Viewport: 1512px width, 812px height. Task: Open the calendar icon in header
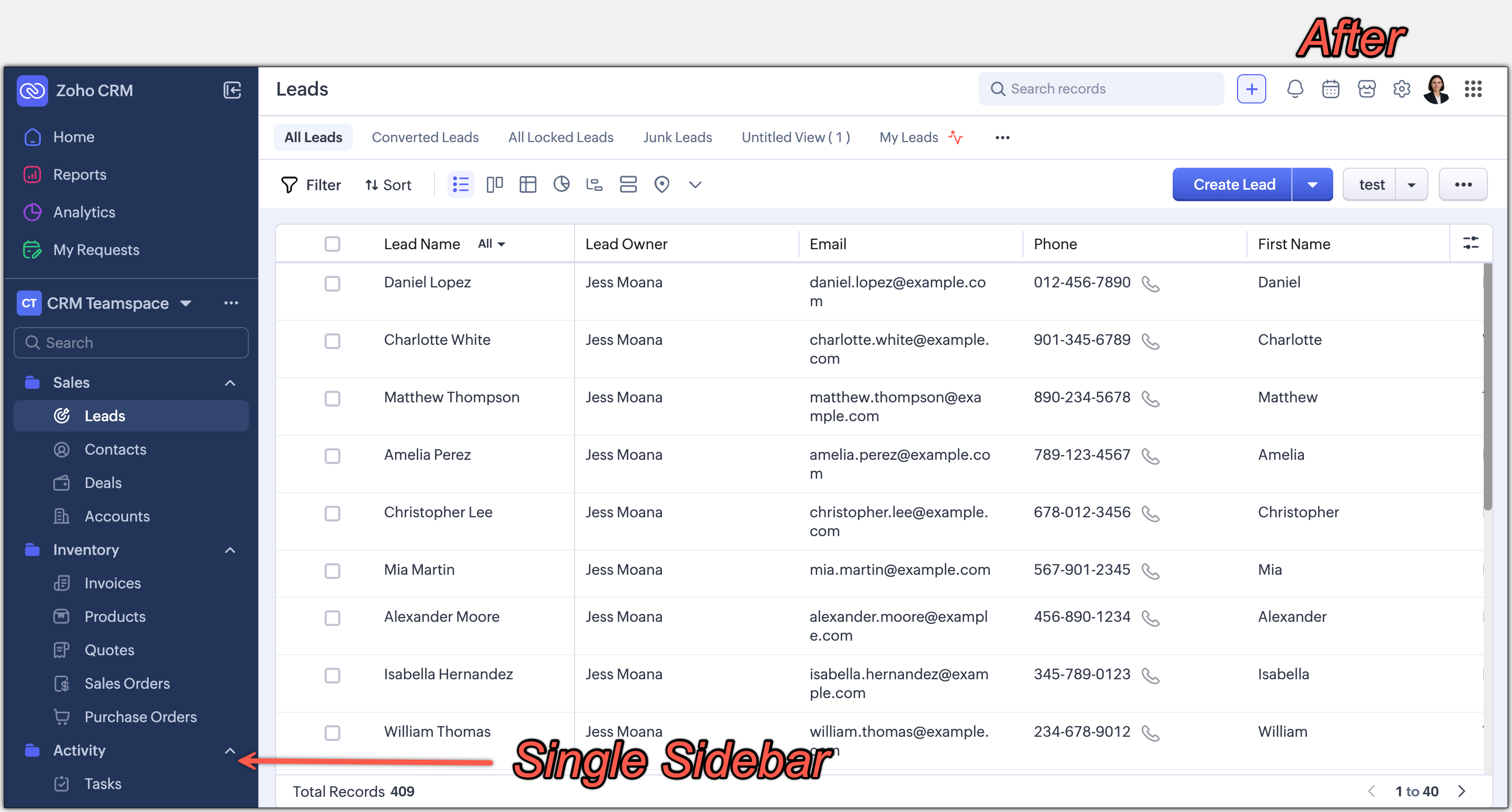click(1330, 89)
